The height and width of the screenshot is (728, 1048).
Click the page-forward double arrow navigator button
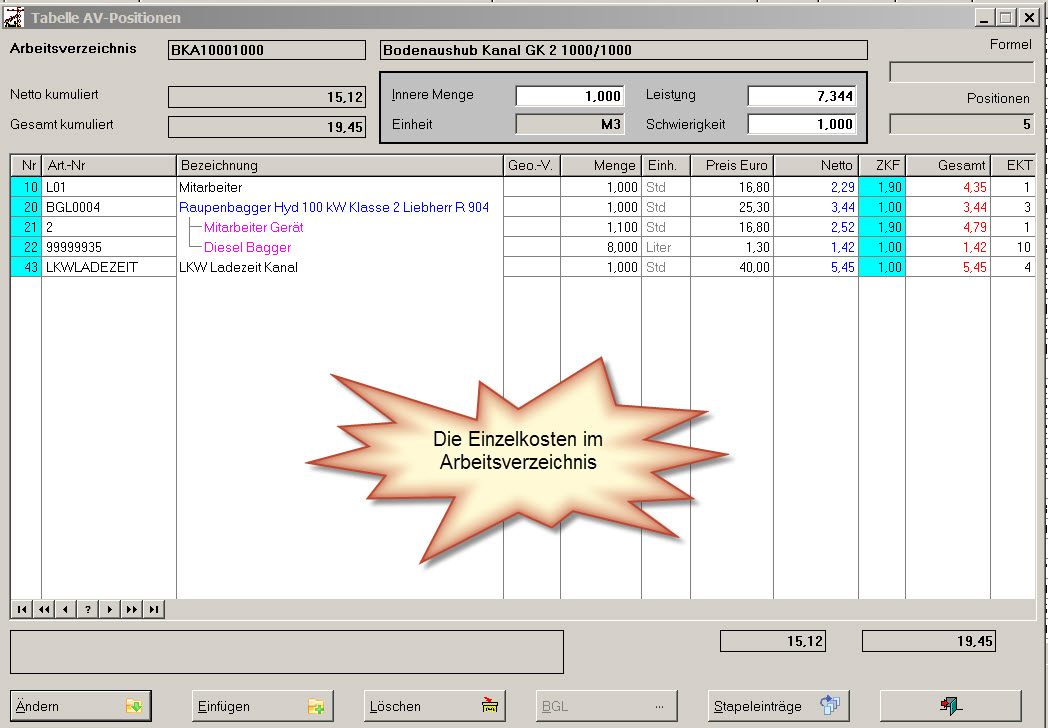132,609
